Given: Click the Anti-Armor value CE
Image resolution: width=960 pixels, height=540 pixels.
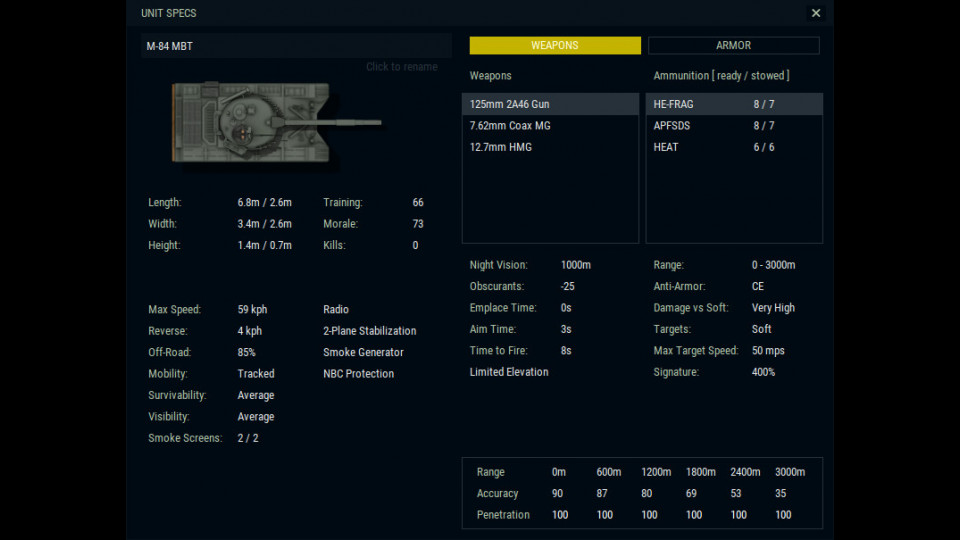Looking at the screenshot, I should 757,286.
